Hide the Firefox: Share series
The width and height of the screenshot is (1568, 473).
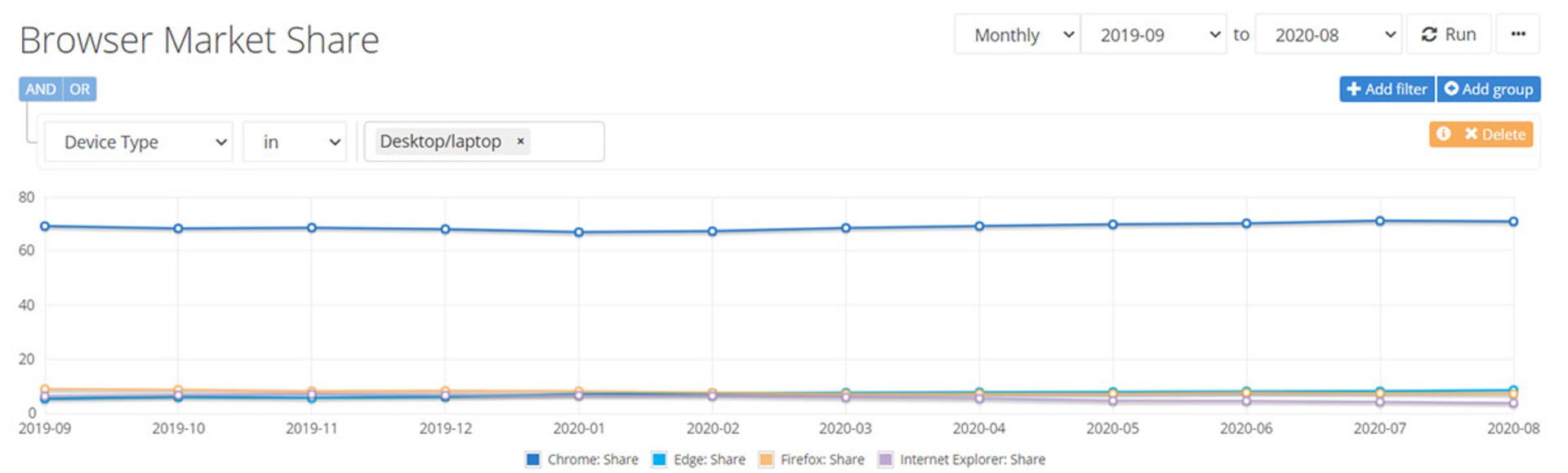click(x=812, y=459)
